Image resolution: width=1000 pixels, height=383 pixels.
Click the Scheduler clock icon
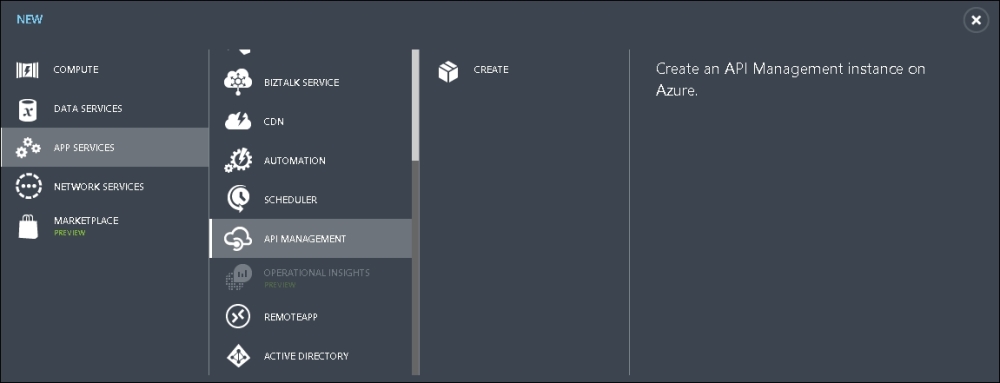click(x=238, y=199)
